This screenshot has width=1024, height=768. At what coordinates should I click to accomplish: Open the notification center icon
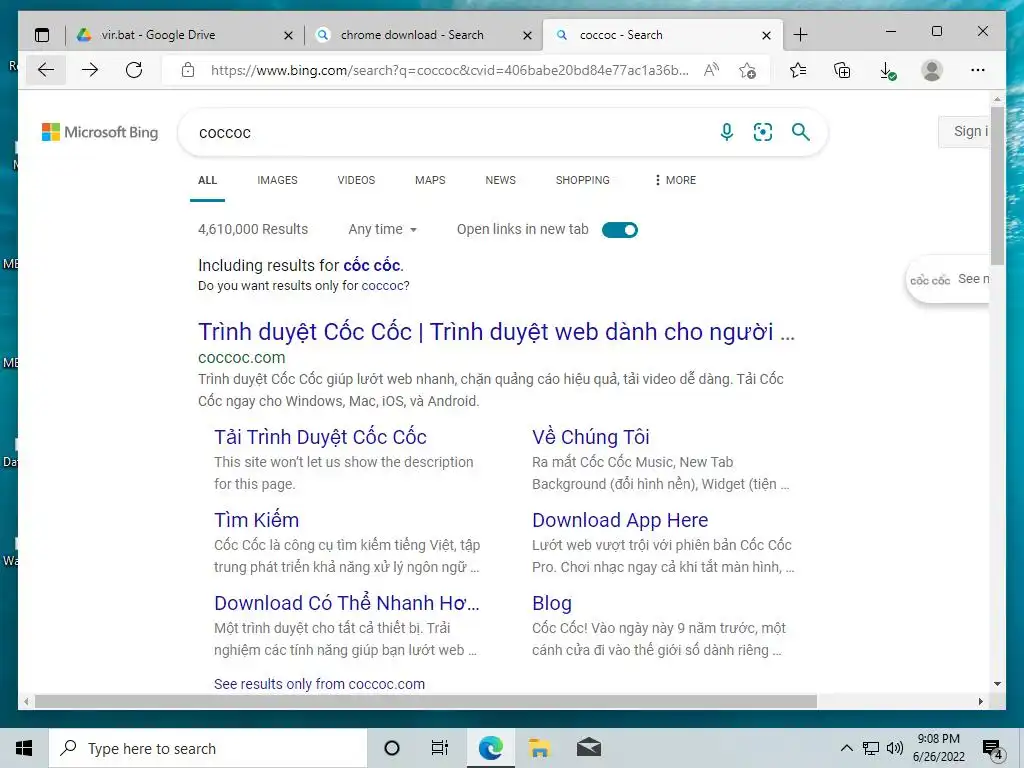(993, 749)
